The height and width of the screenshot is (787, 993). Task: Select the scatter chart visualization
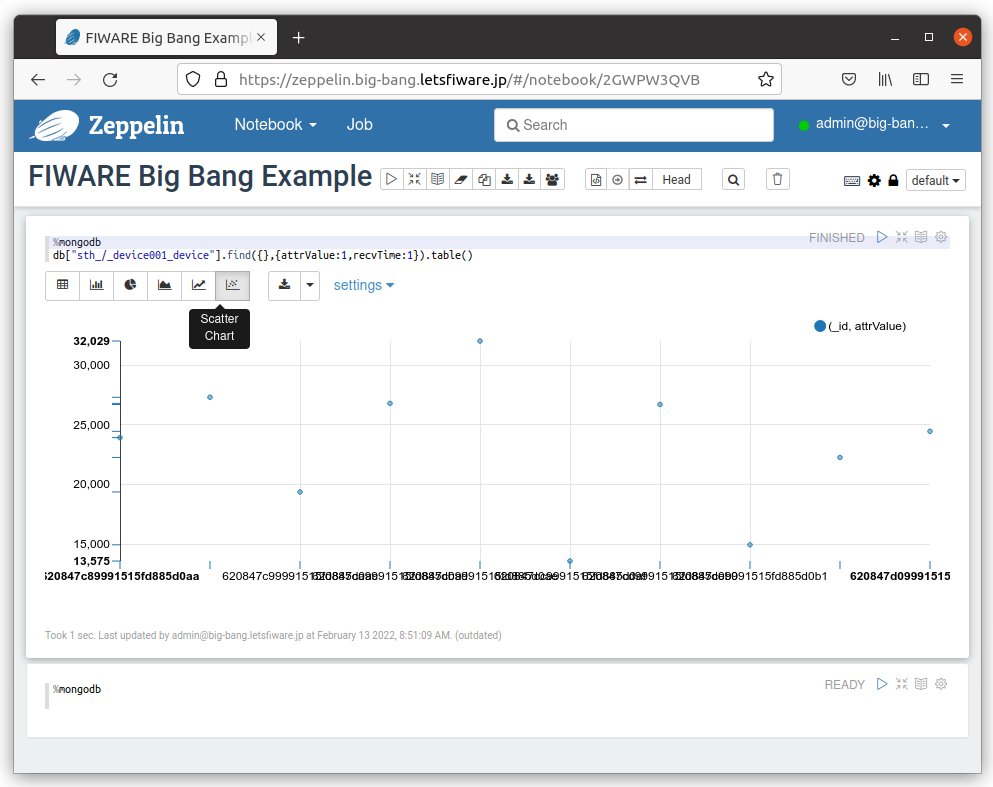232,285
